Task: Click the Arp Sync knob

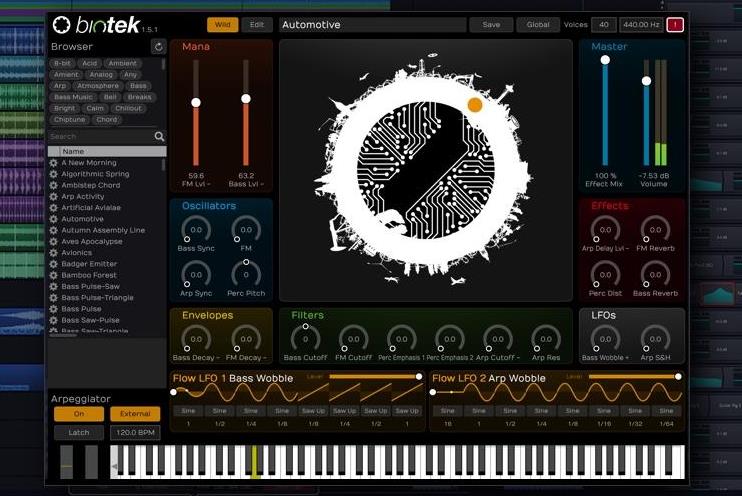Action: click(196, 275)
